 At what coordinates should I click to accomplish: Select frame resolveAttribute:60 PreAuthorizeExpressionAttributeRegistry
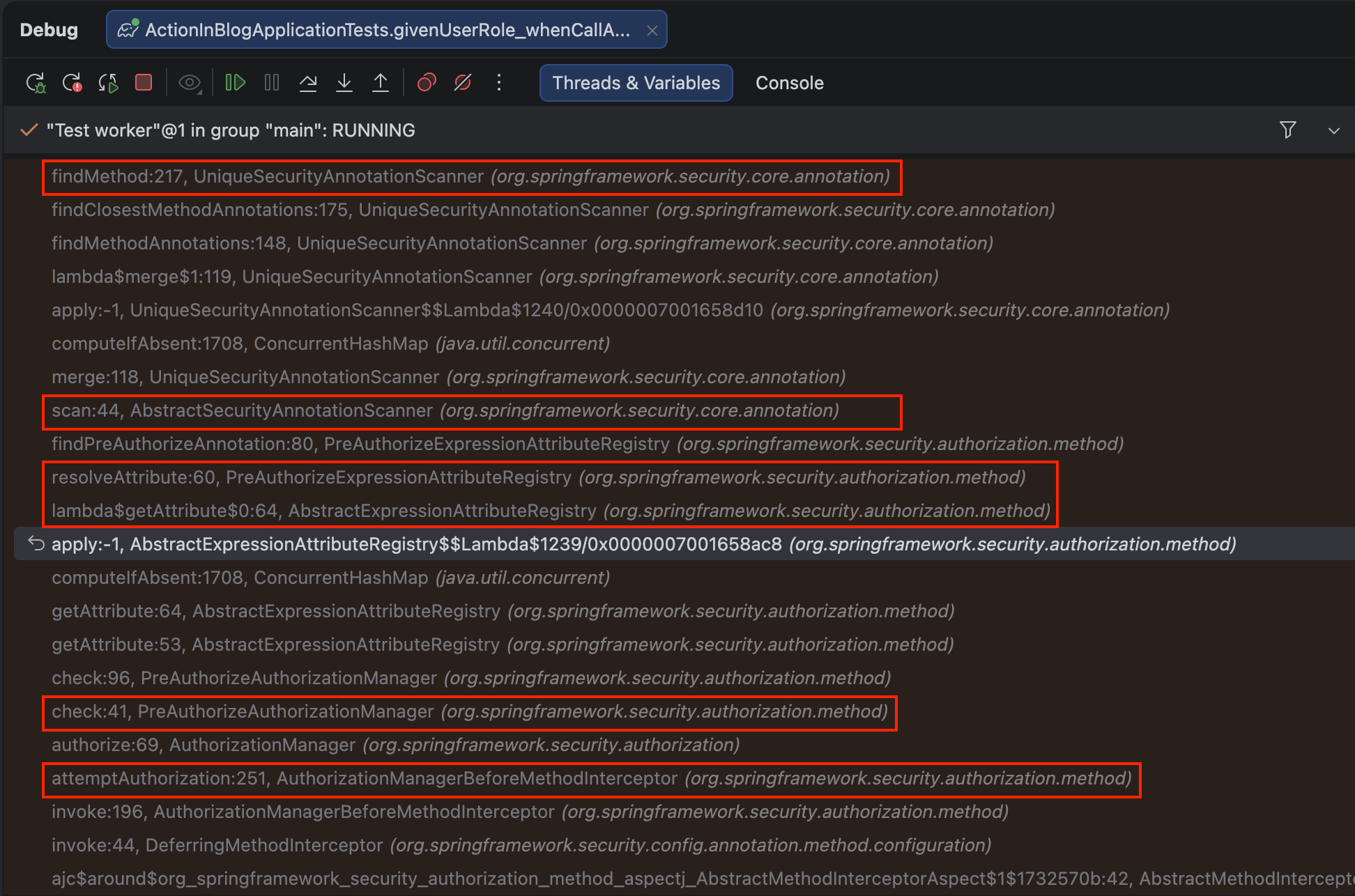point(539,477)
